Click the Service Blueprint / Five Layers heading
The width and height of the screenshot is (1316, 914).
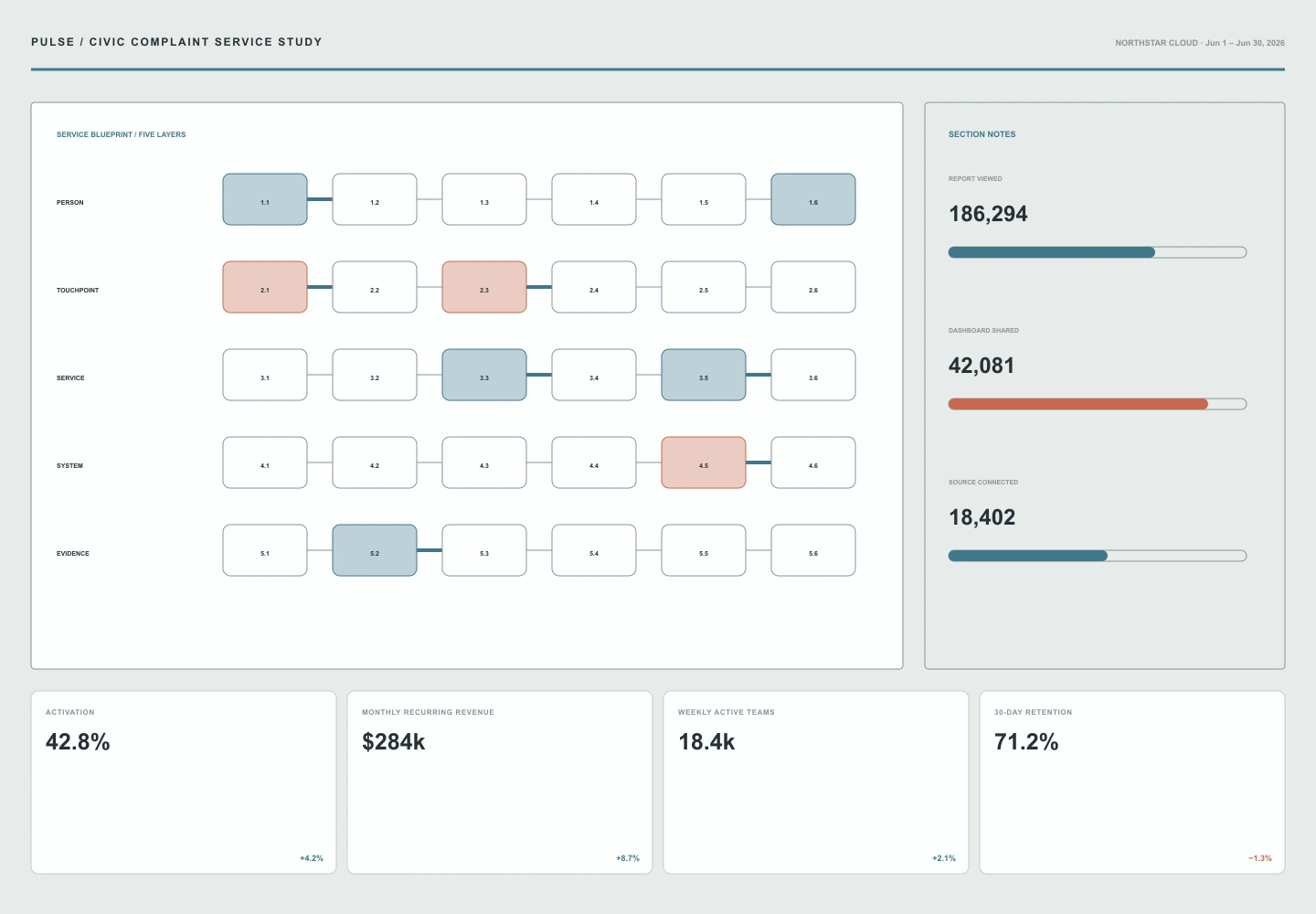(122, 134)
